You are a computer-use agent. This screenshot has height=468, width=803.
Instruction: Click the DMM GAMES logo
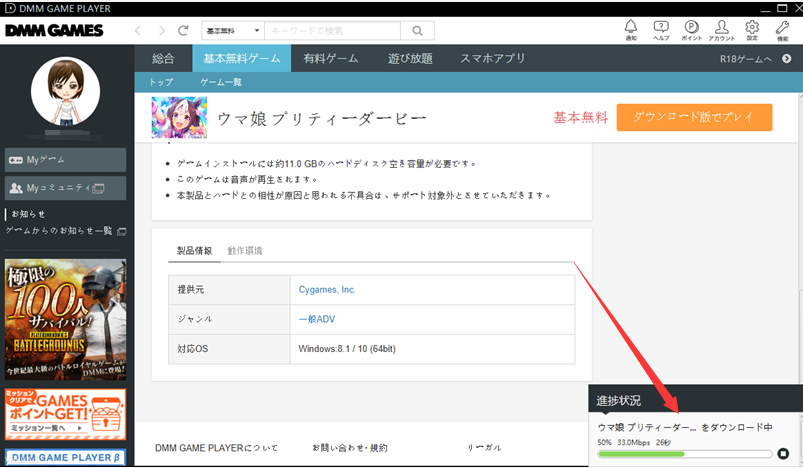54,31
